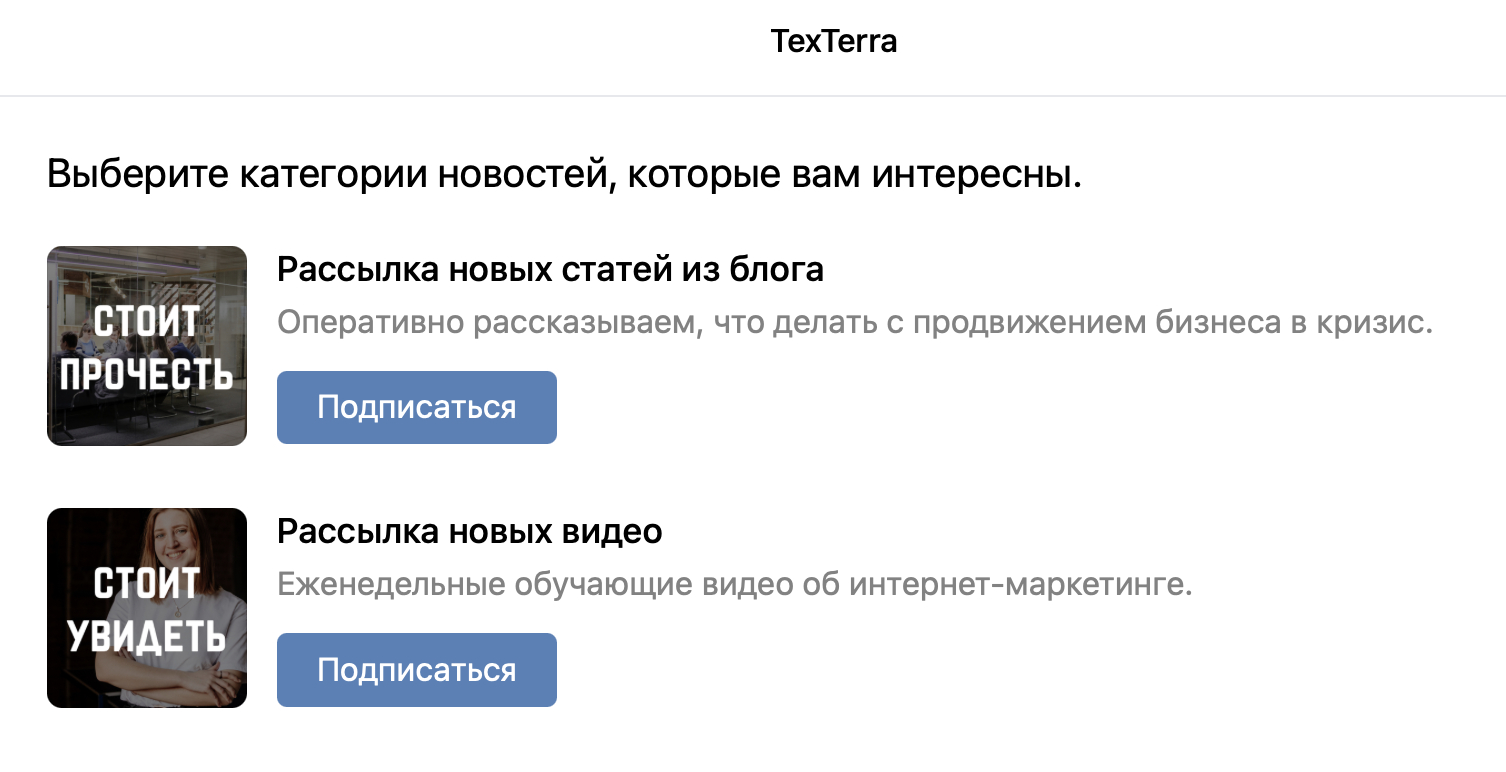This screenshot has height=772, width=1506.
Task: Click the "Рассылка новых видео" title
Action: pos(469,531)
